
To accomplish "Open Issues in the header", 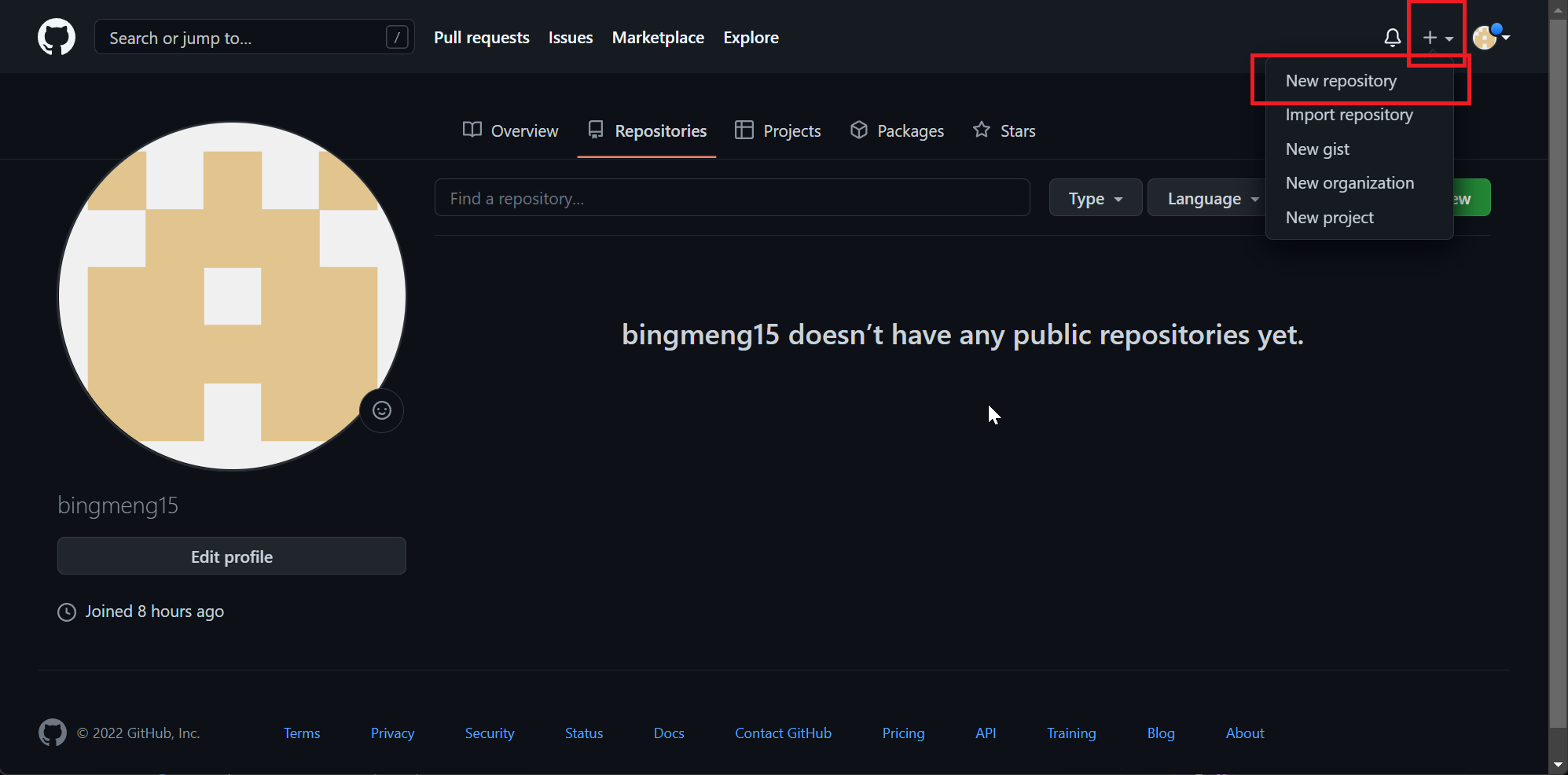I will tap(571, 38).
